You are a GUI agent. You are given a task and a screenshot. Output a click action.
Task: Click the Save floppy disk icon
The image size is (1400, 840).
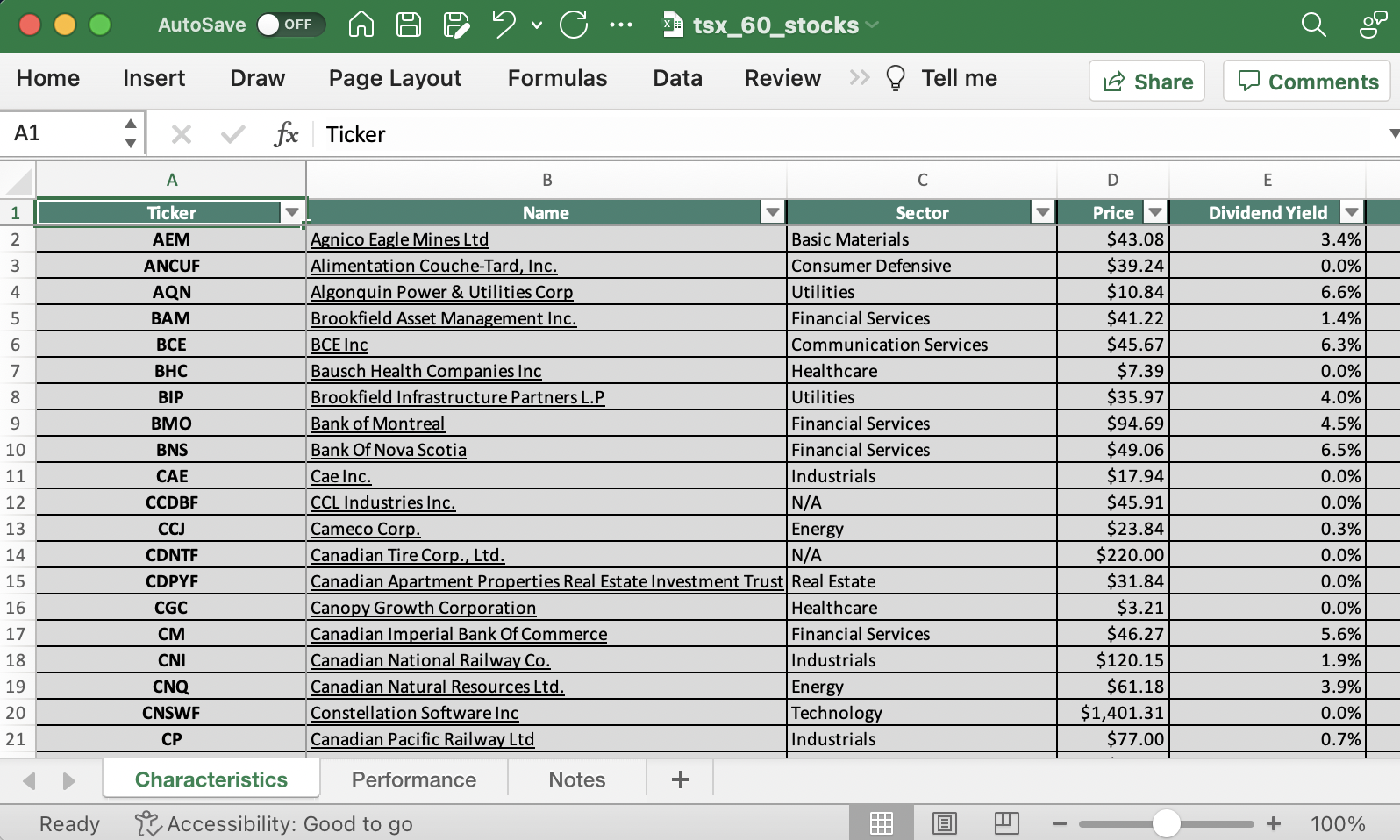409,25
